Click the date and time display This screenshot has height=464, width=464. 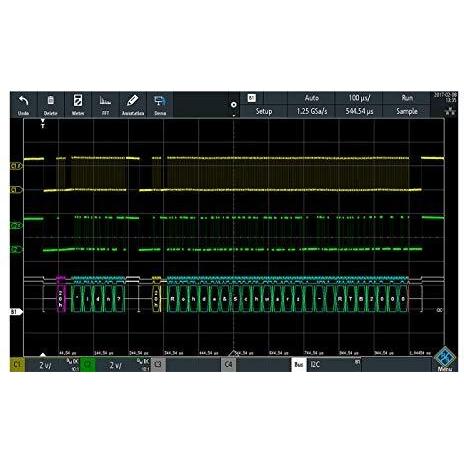coord(445,97)
